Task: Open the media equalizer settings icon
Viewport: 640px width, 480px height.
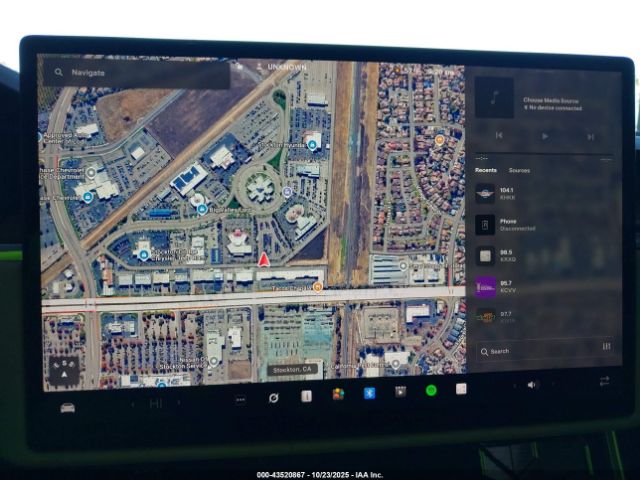Action: (x=606, y=347)
